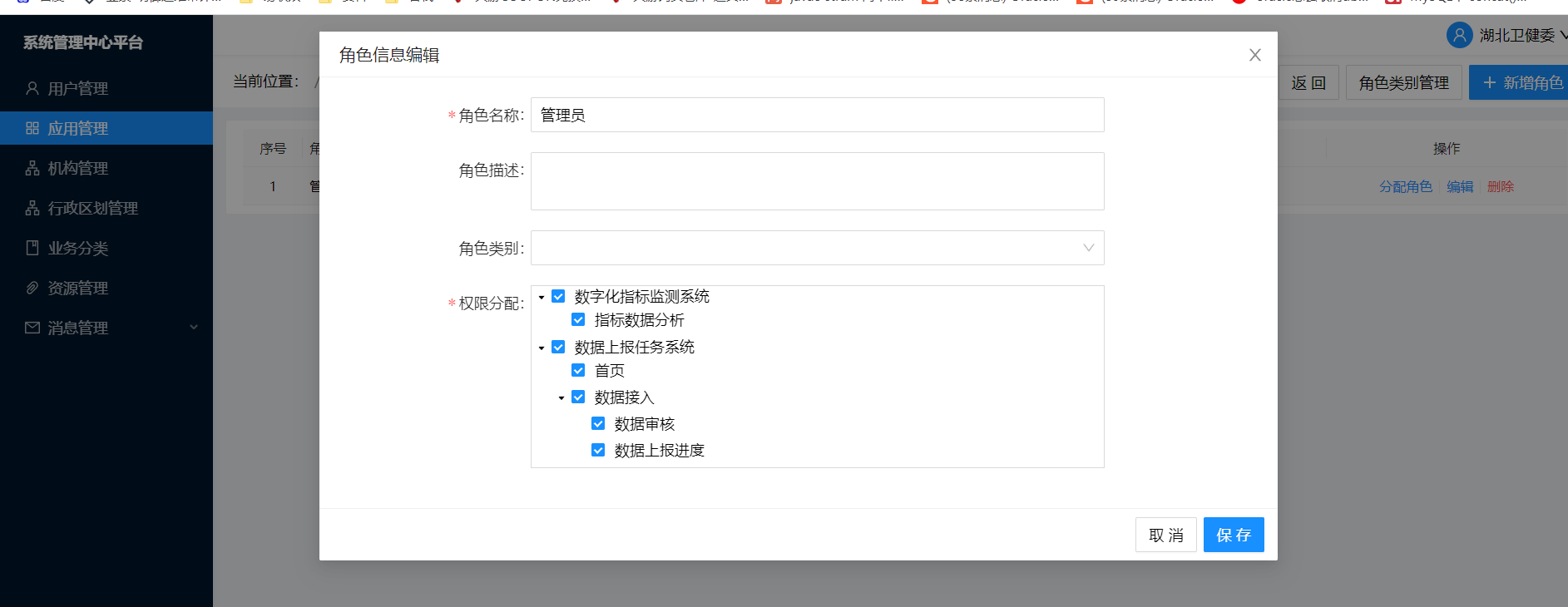Click 数据审核 tree label
The image size is (1568, 607).
[x=645, y=424]
